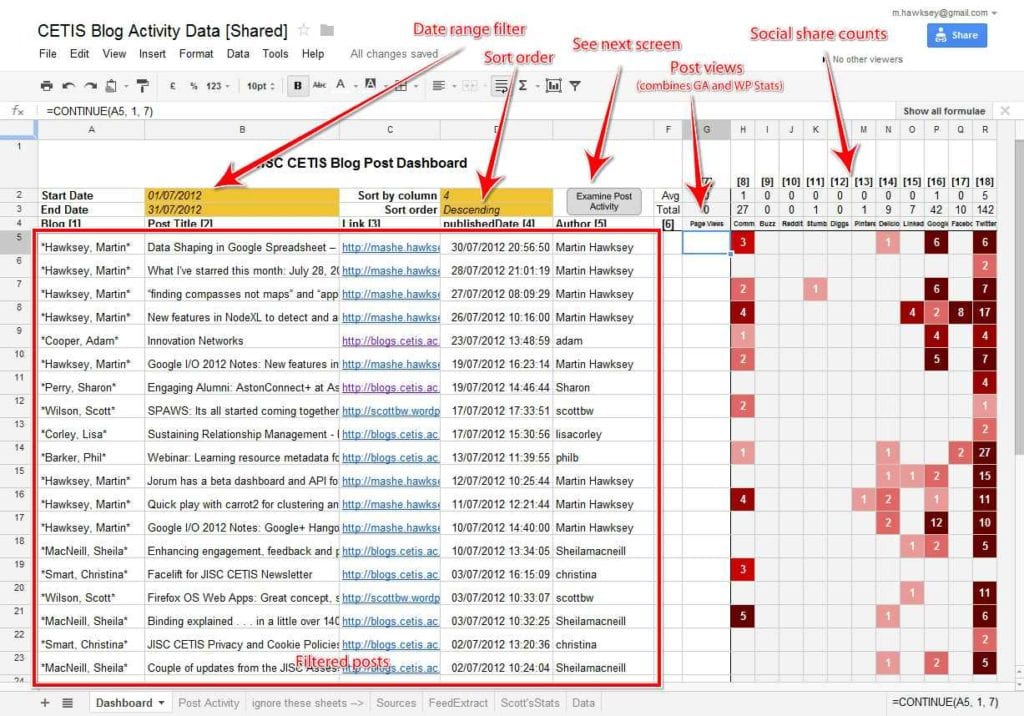The width and height of the screenshot is (1024, 716).
Task: Click the merge cells icon
Action: click(x=469, y=86)
